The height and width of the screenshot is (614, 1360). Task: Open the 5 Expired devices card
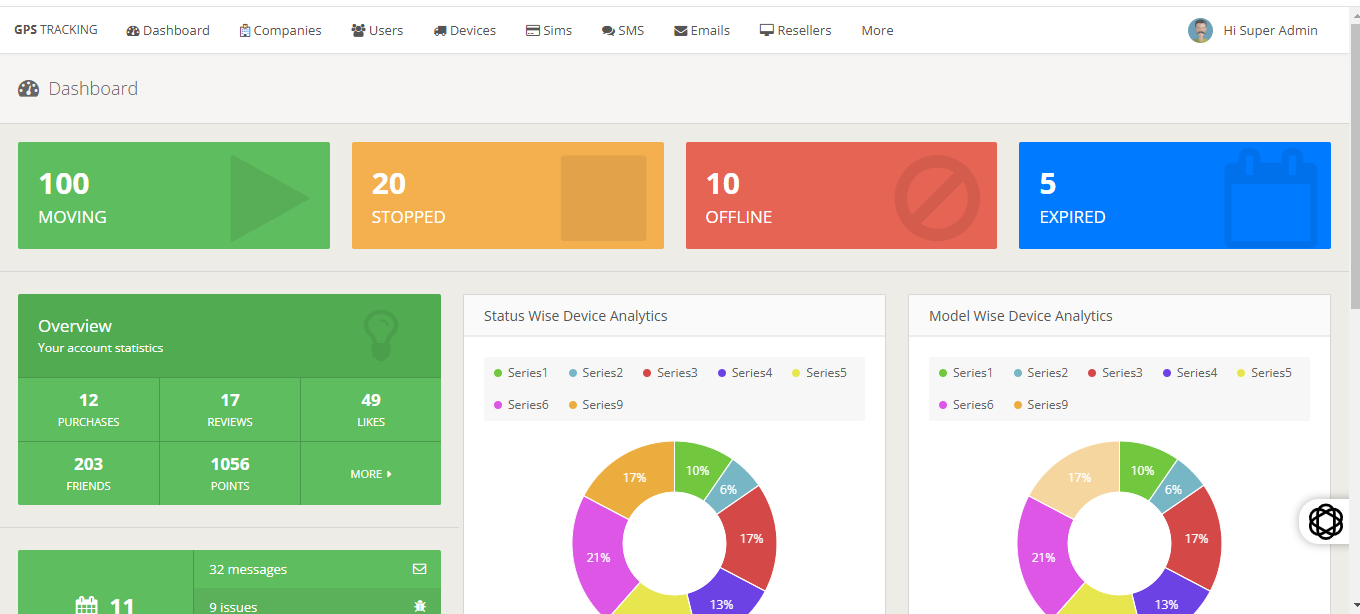(1175, 195)
